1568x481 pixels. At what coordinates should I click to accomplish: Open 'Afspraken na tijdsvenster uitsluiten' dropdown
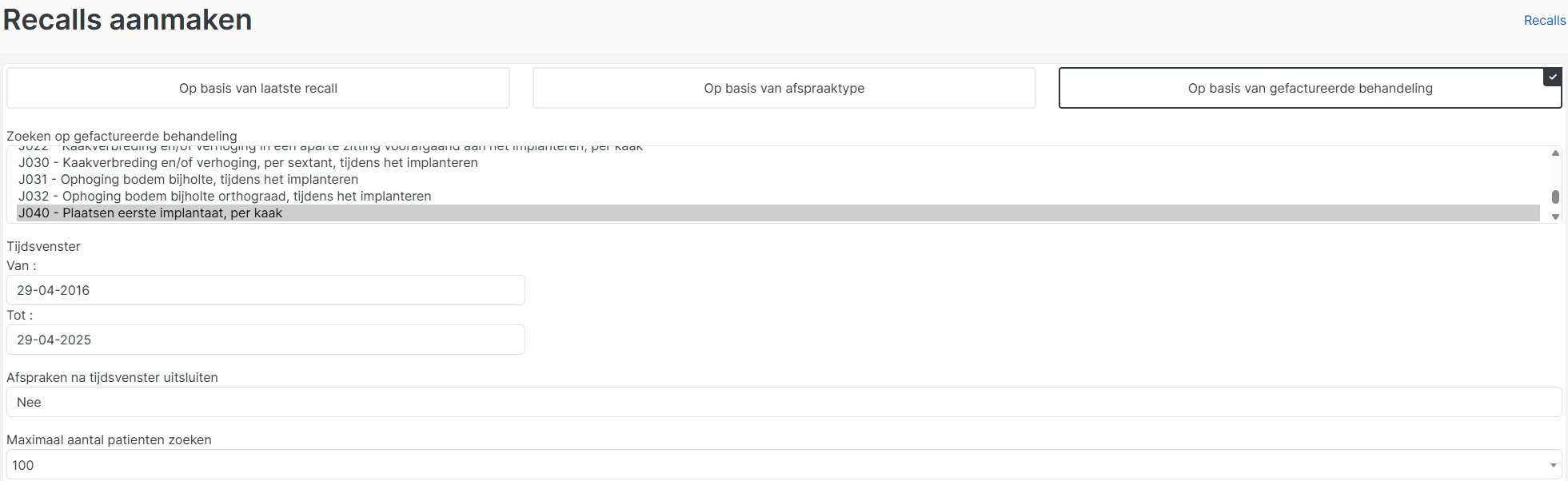point(784,402)
